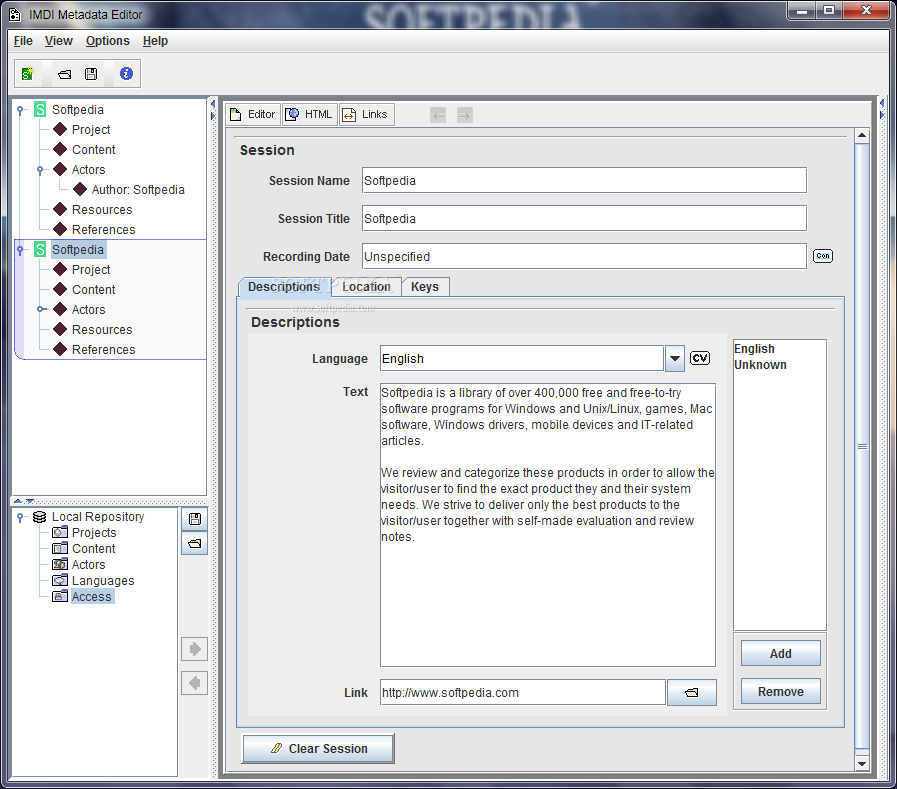Select the Descriptions tab

tap(284, 287)
